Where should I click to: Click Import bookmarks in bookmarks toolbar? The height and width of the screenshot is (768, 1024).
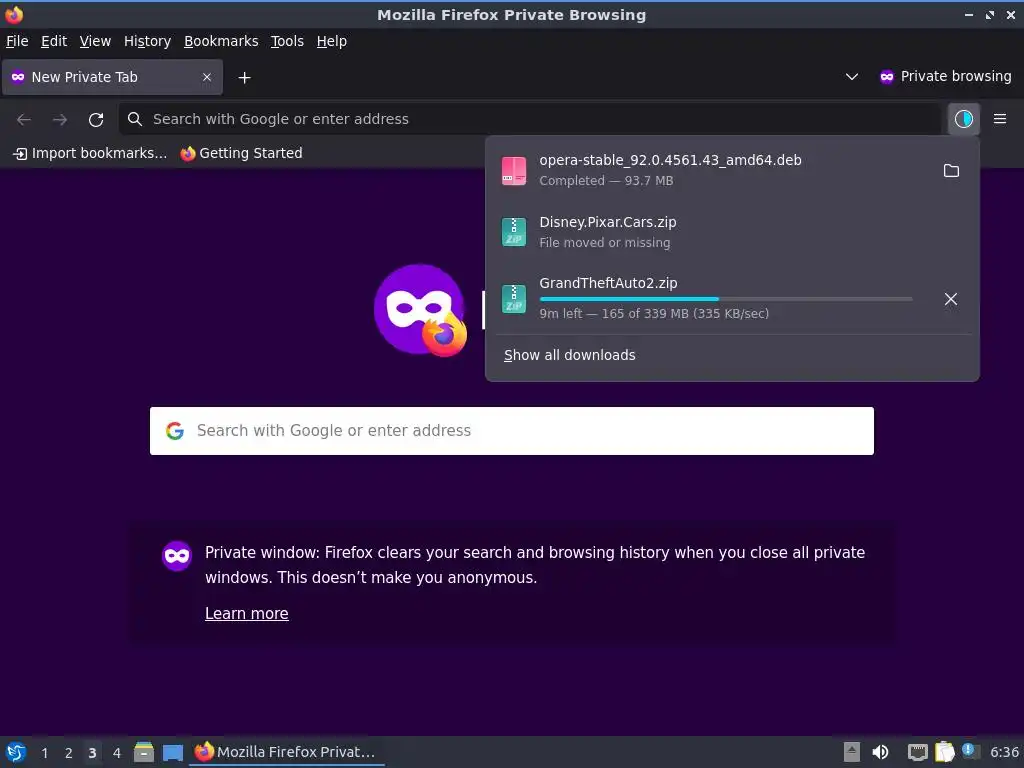click(90, 153)
